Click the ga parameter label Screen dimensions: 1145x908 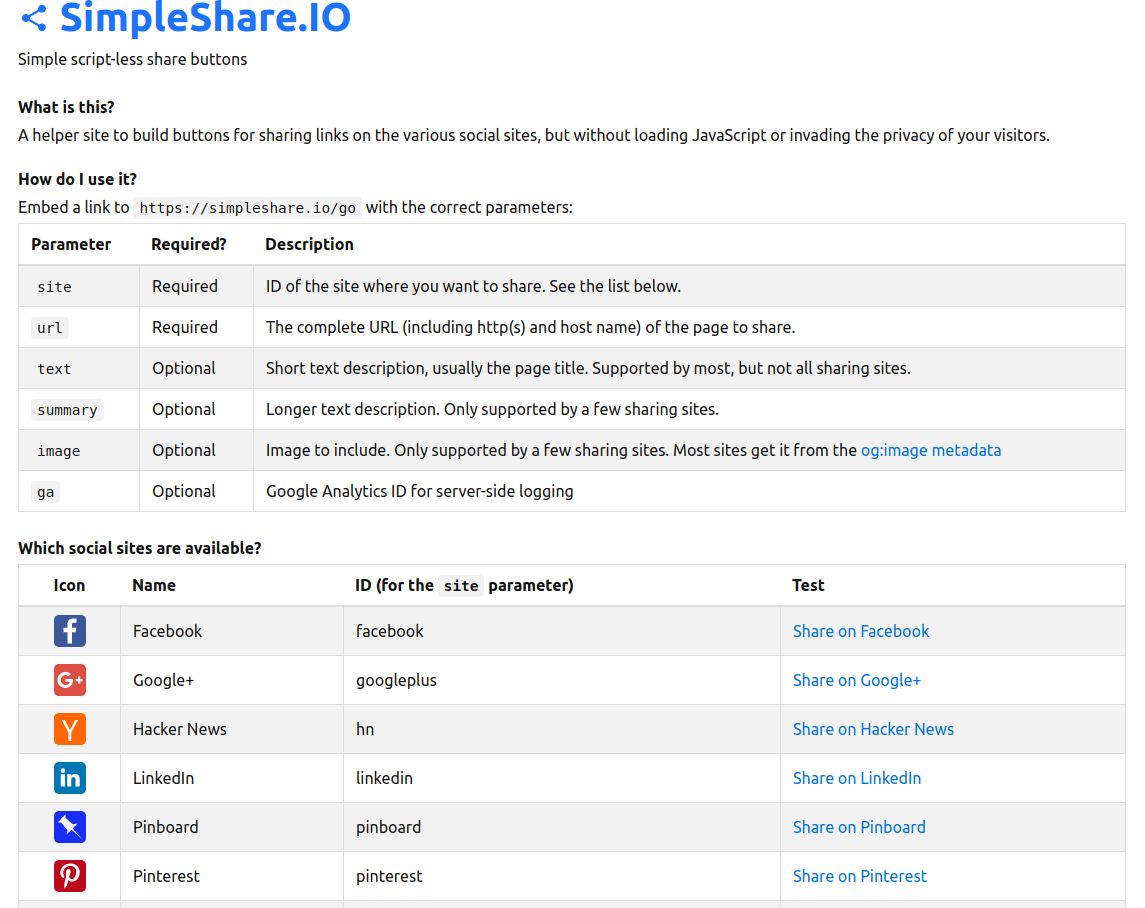[44, 492]
